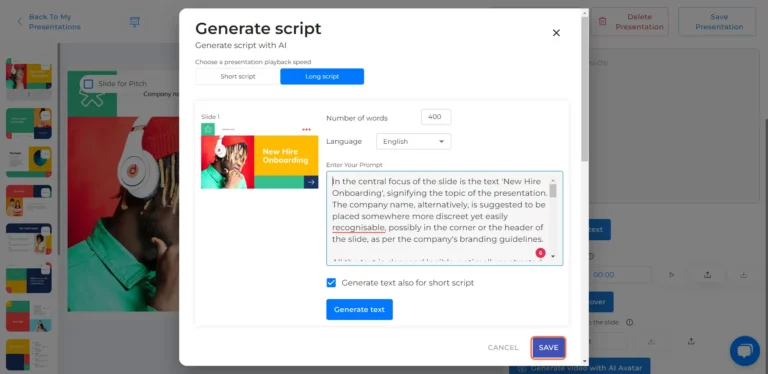This screenshot has width=768, height=374.
Task: Click the play icon next to 00:00
Action: [672, 275]
